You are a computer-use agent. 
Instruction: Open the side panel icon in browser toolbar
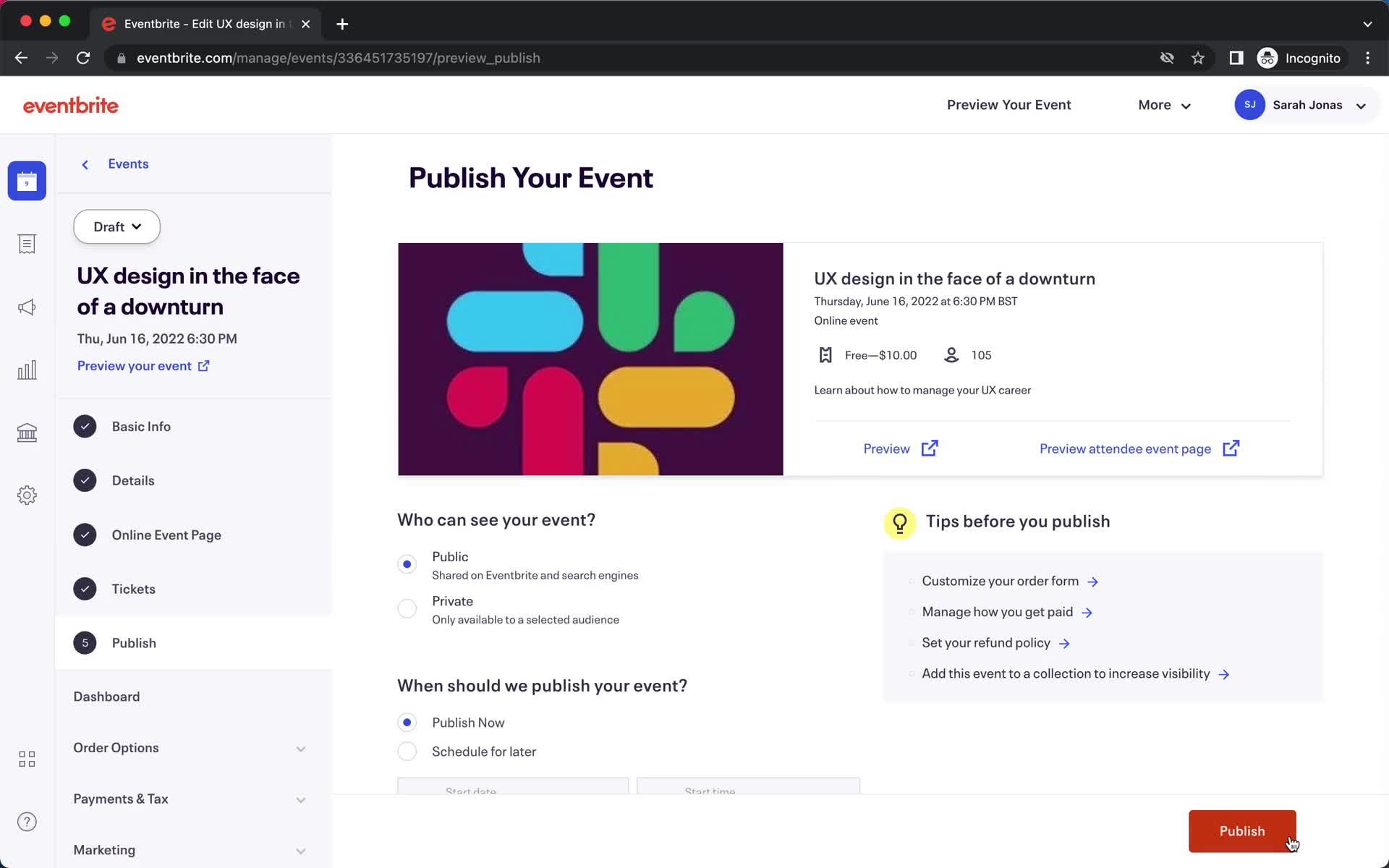coord(1236,58)
